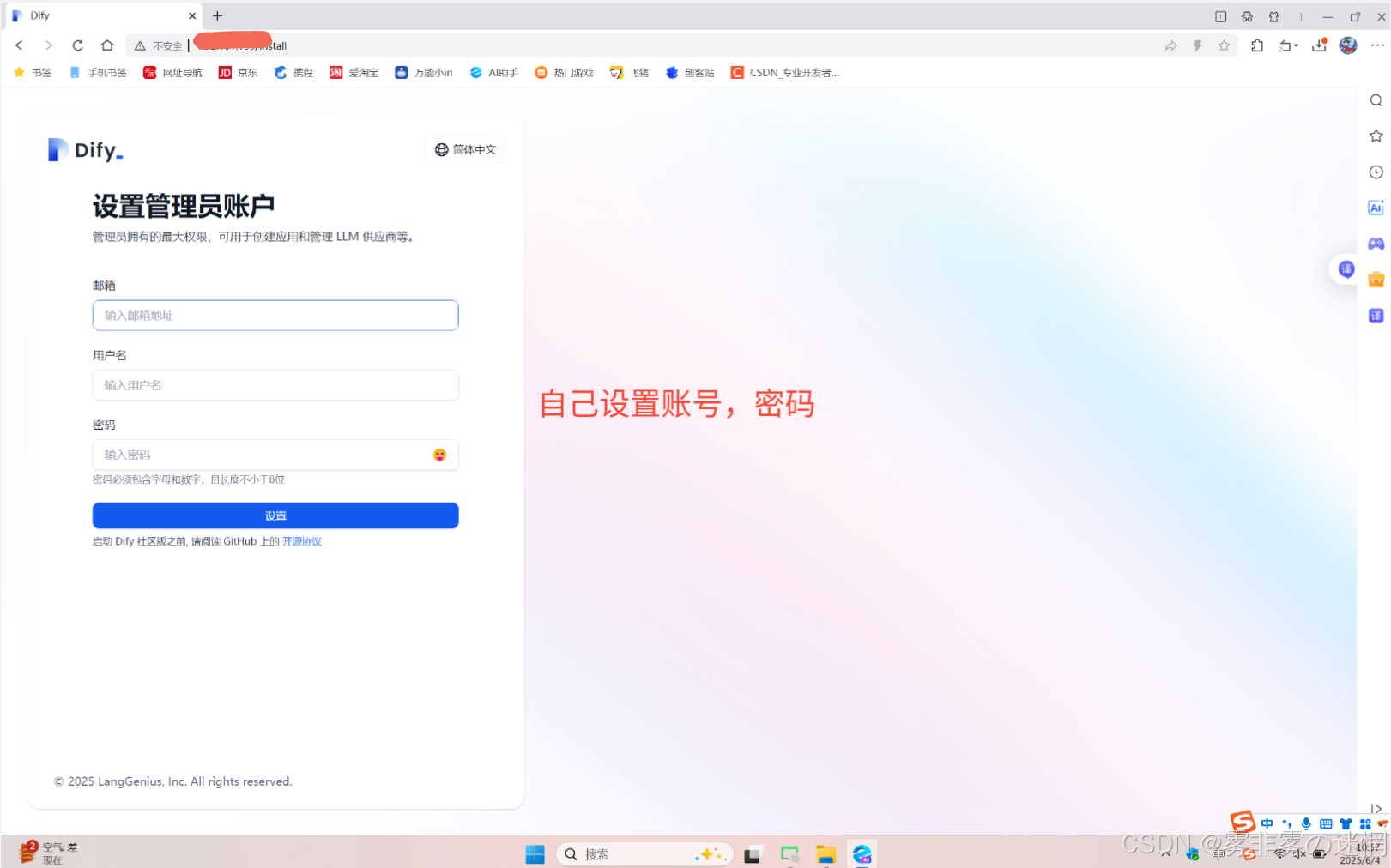Open the 万能小in bookmark
The height and width of the screenshot is (868, 1391).
[x=424, y=73]
